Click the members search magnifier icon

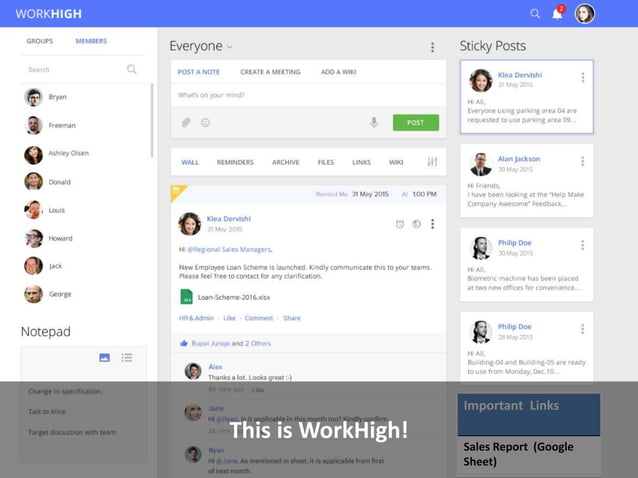pos(131,69)
